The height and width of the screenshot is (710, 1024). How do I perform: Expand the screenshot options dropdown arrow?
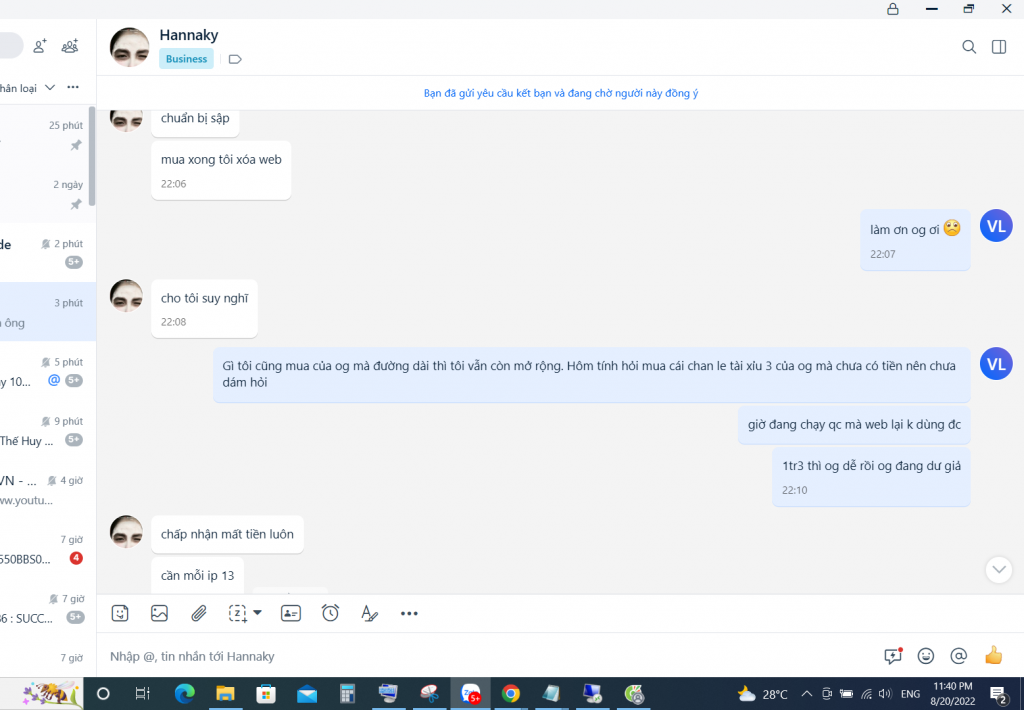click(257, 612)
